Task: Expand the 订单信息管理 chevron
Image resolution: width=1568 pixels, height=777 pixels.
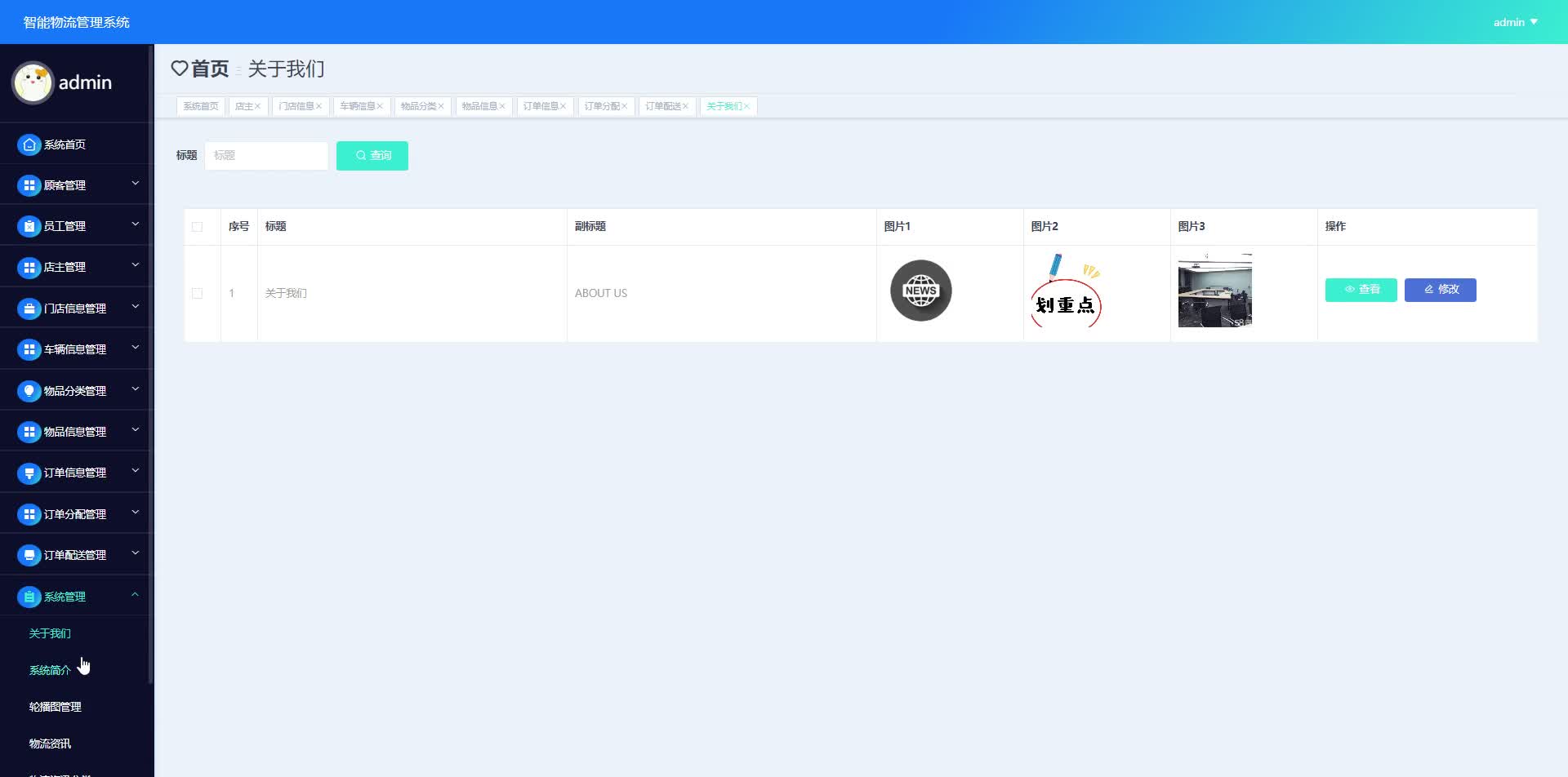Action: point(136,470)
